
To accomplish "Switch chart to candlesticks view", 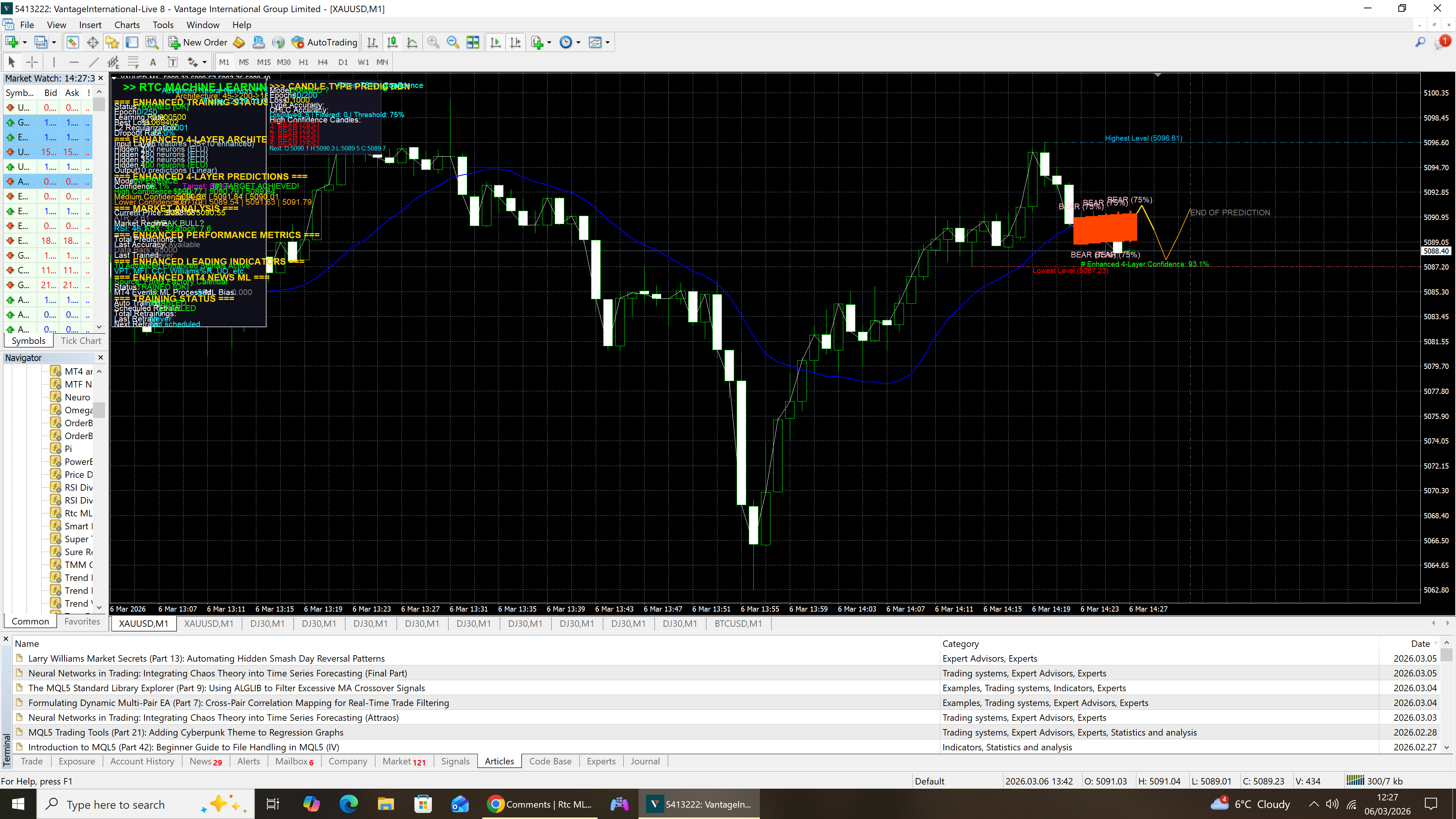I will [x=392, y=42].
